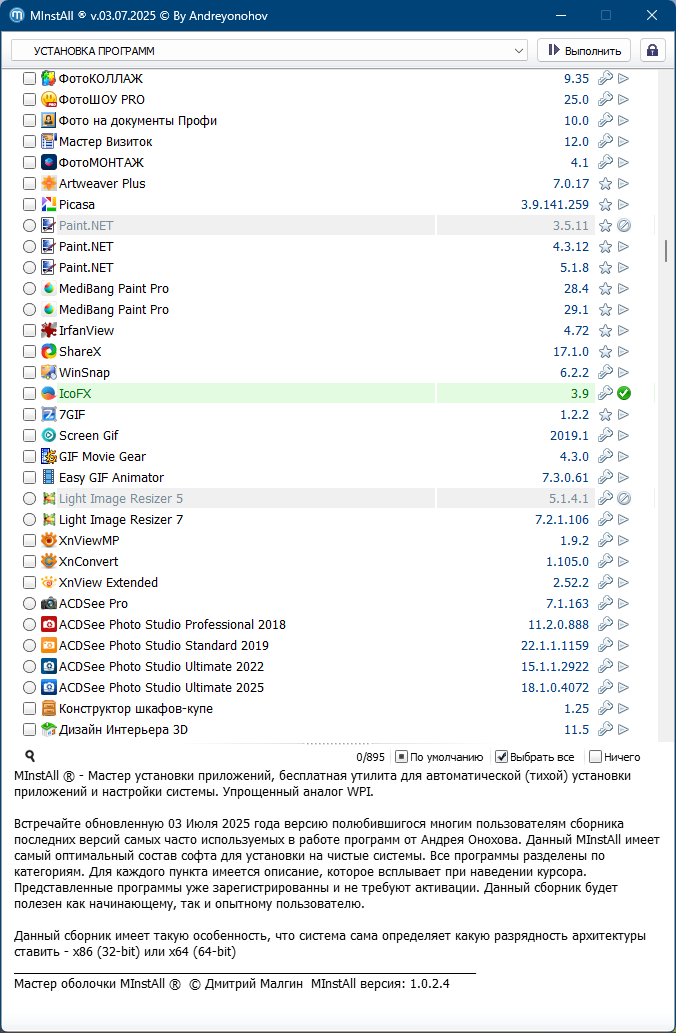
Task: Click the 0/895 counter text
Action: pyautogui.click(x=369, y=758)
